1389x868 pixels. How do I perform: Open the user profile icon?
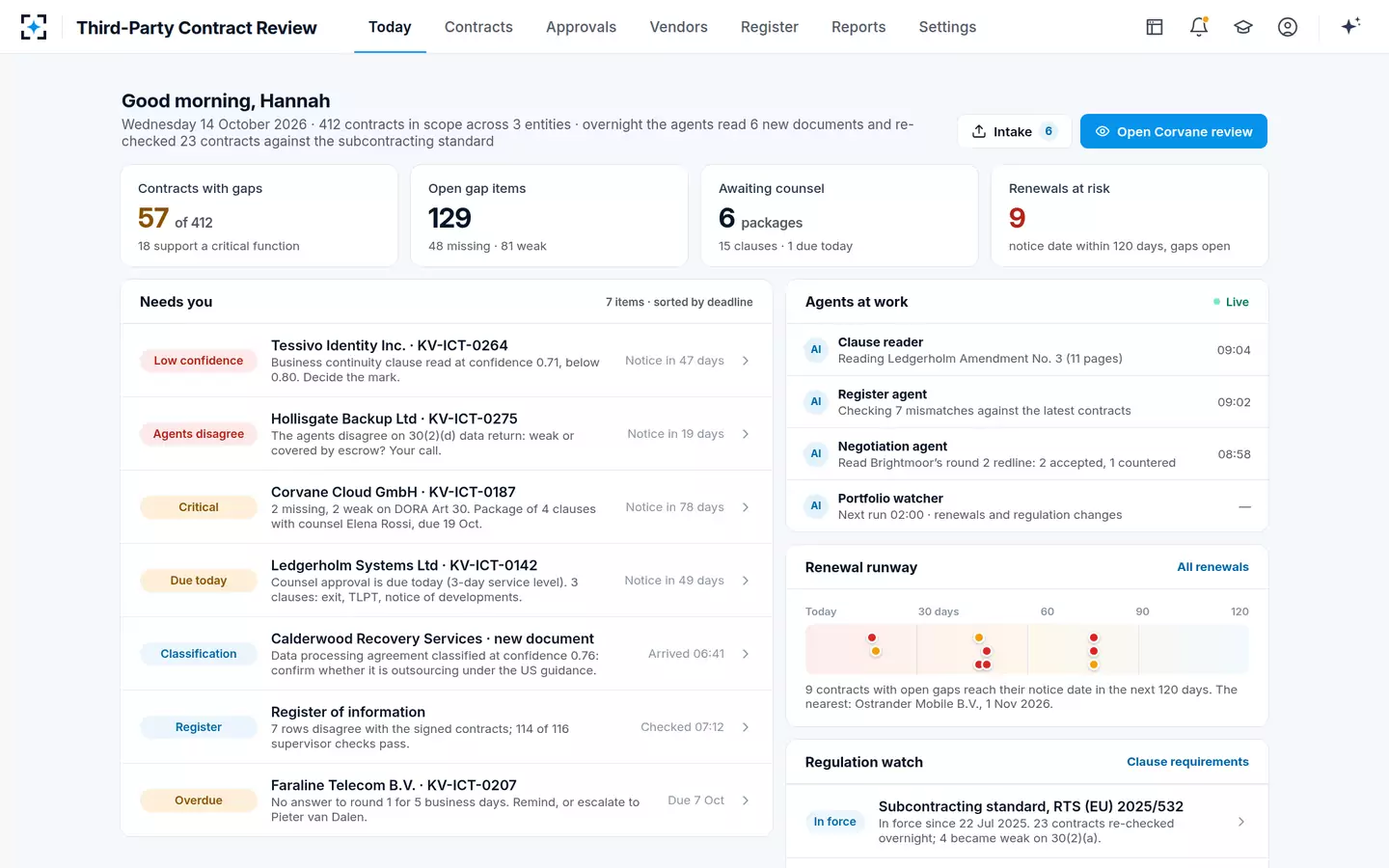(x=1288, y=27)
